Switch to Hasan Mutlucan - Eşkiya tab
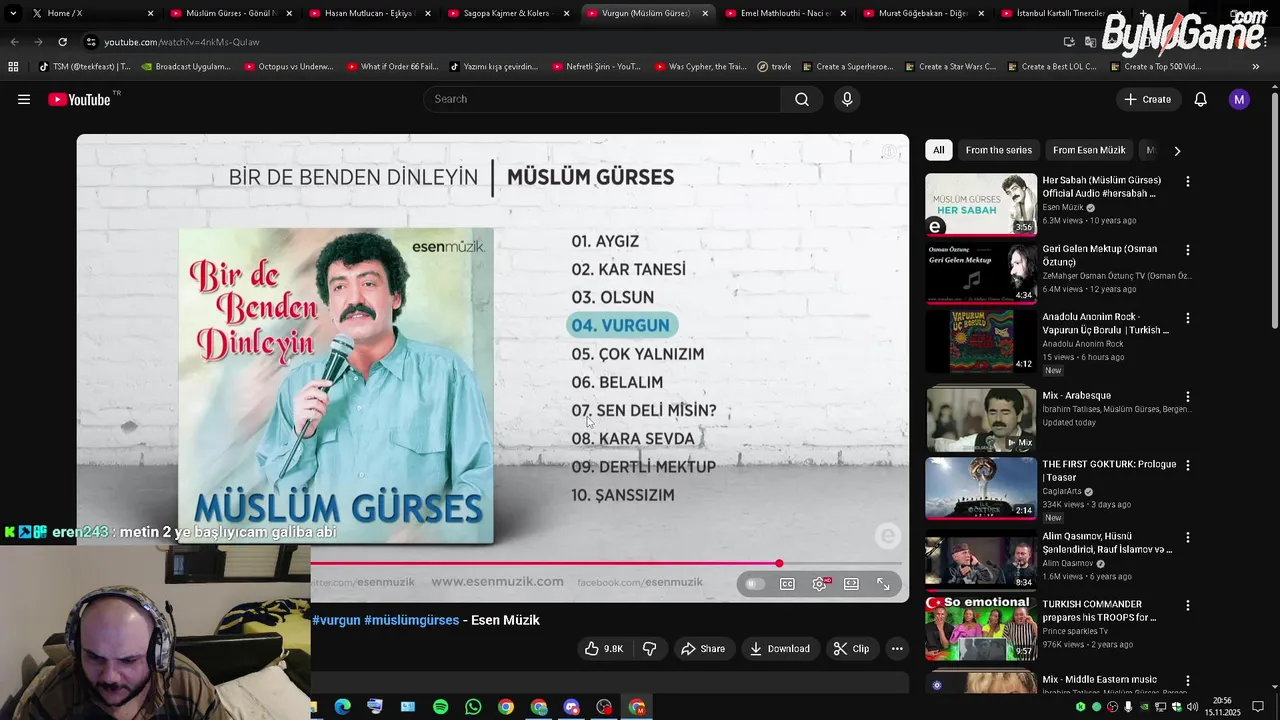Viewport: 1280px width, 720px height. [369, 13]
